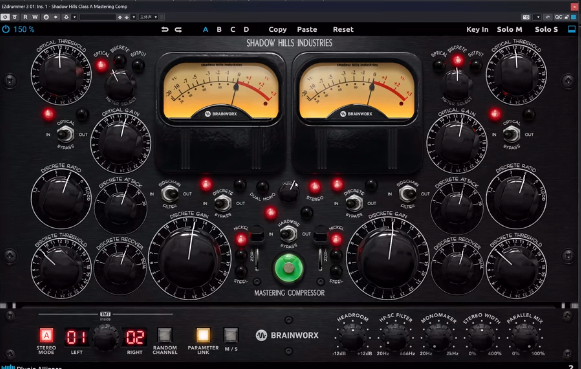Click the Solo S button
Screen dimensions: 581x369
click(x=546, y=30)
